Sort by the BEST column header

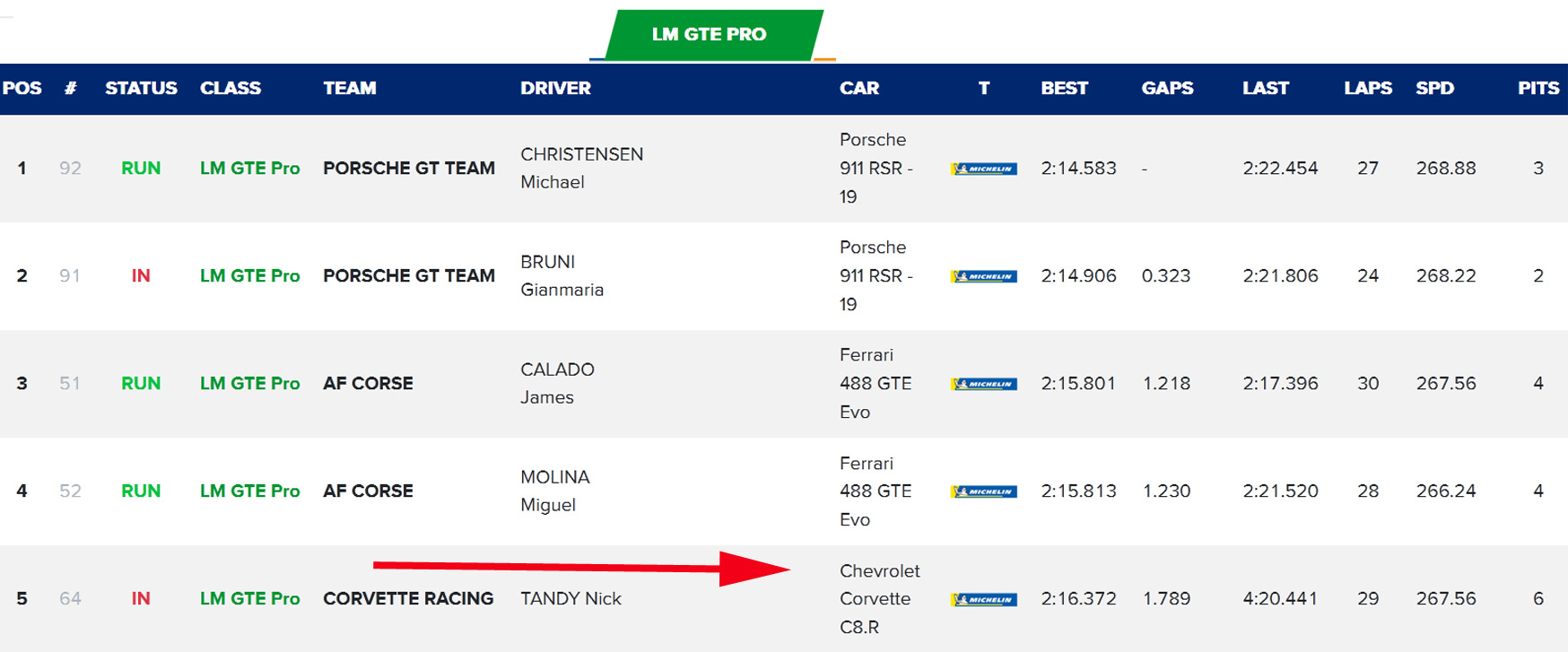pyautogui.click(x=1064, y=88)
